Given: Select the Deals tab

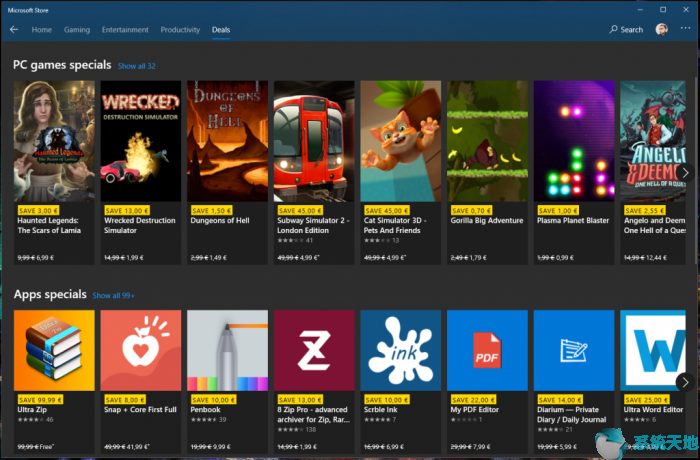Looking at the screenshot, I should [221, 29].
